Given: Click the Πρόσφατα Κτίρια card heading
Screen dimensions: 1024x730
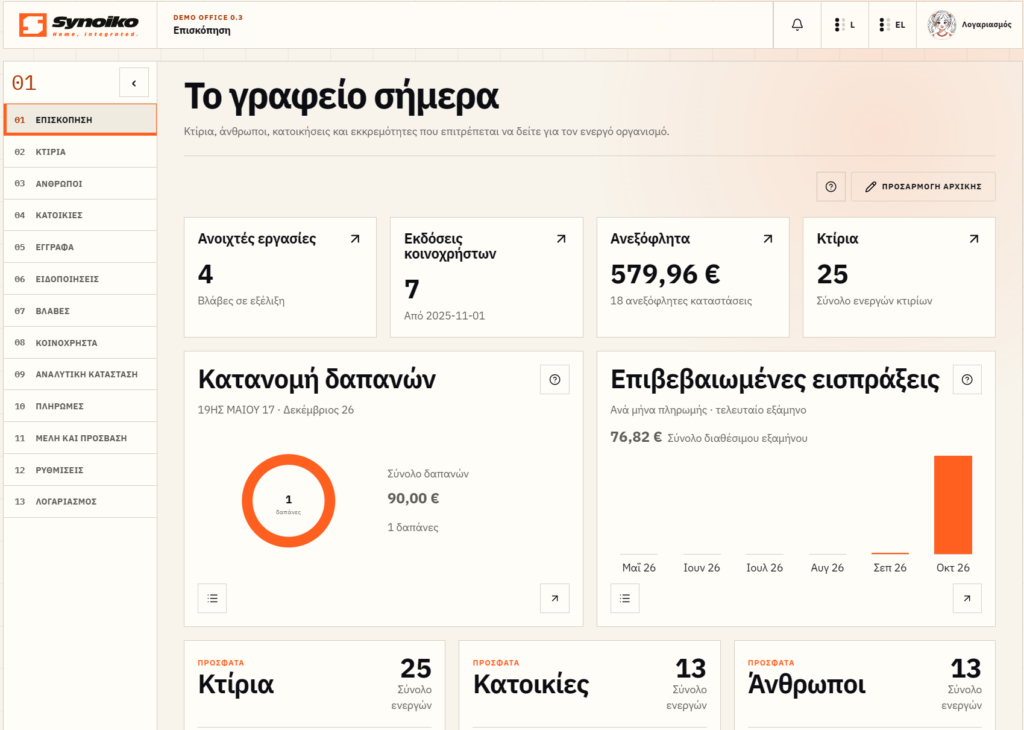Looking at the screenshot, I should pos(236,684).
